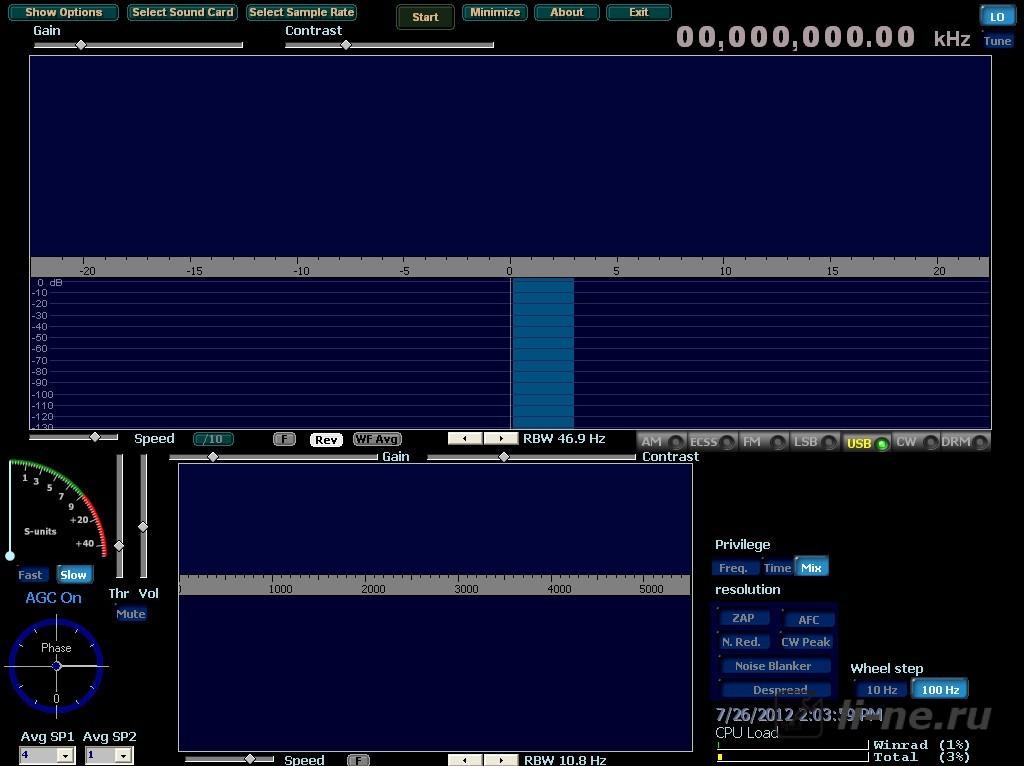Open Select Sample Rate dialog
Image resolution: width=1024 pixels, height=766 pixels.
tap(302, 12)
